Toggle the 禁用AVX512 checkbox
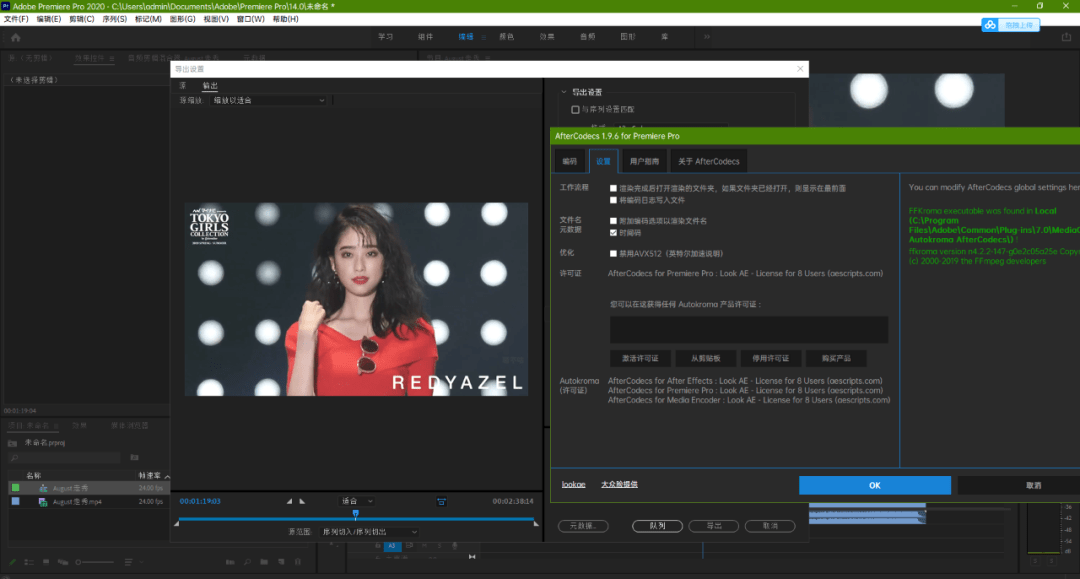Screen dimensions: 1080x579 pos(613,253)
